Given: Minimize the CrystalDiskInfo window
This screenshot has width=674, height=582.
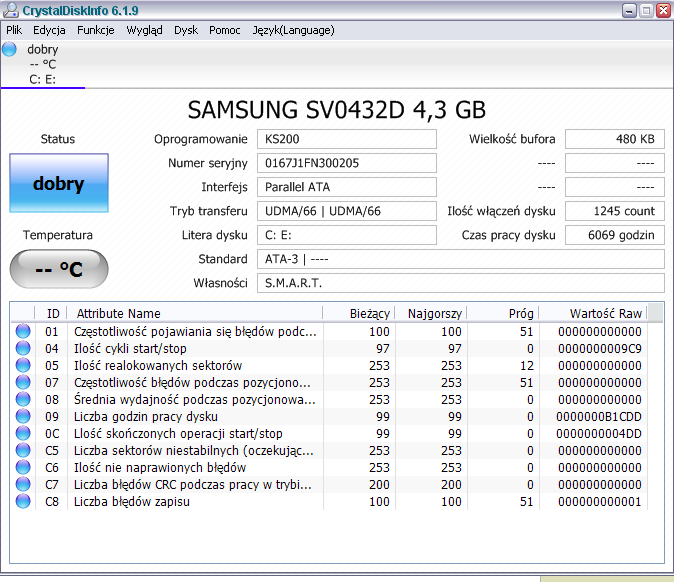Looking at the screenshot, I should 629,10.
